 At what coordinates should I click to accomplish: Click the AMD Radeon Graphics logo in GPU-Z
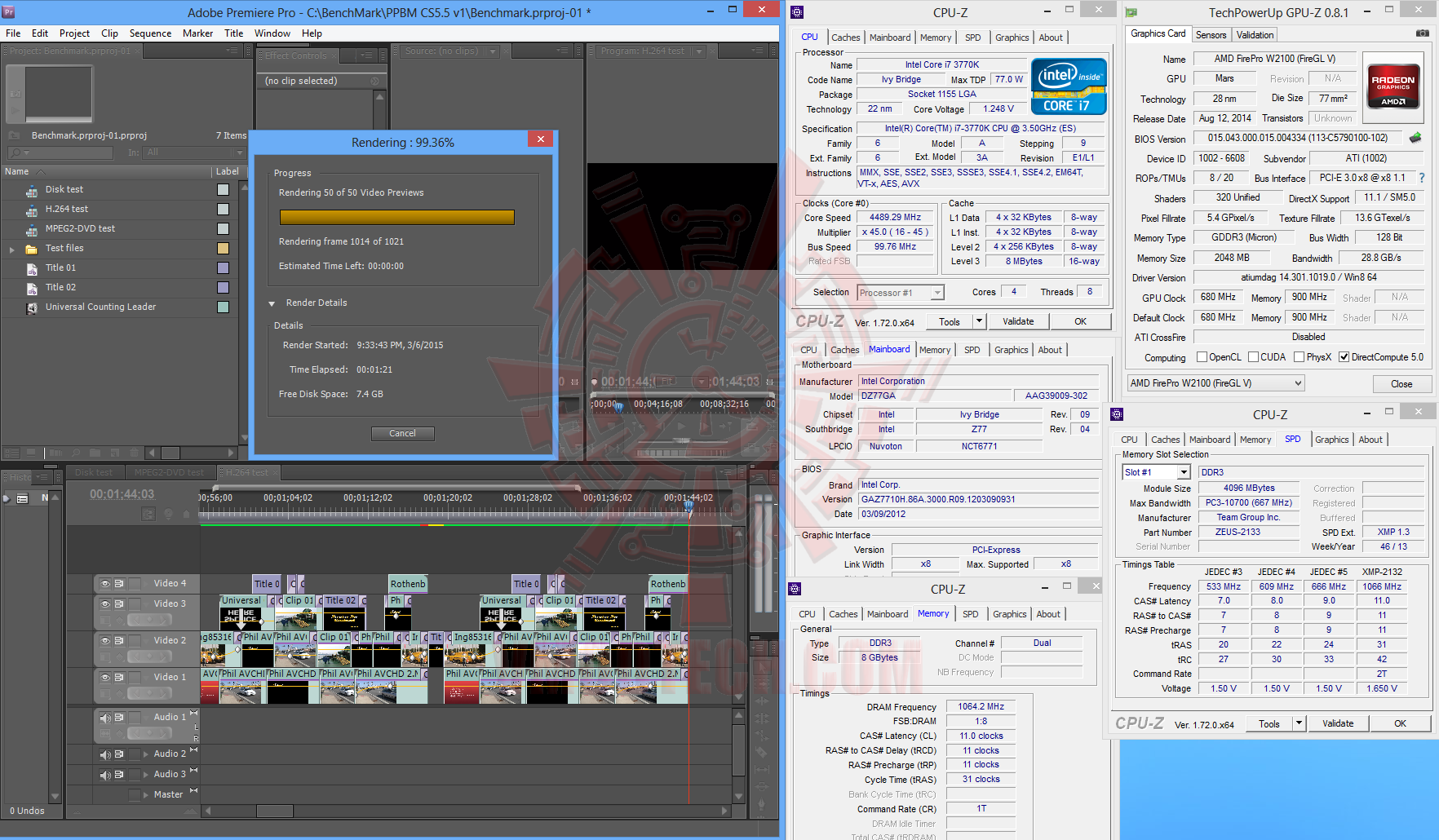1393,86
